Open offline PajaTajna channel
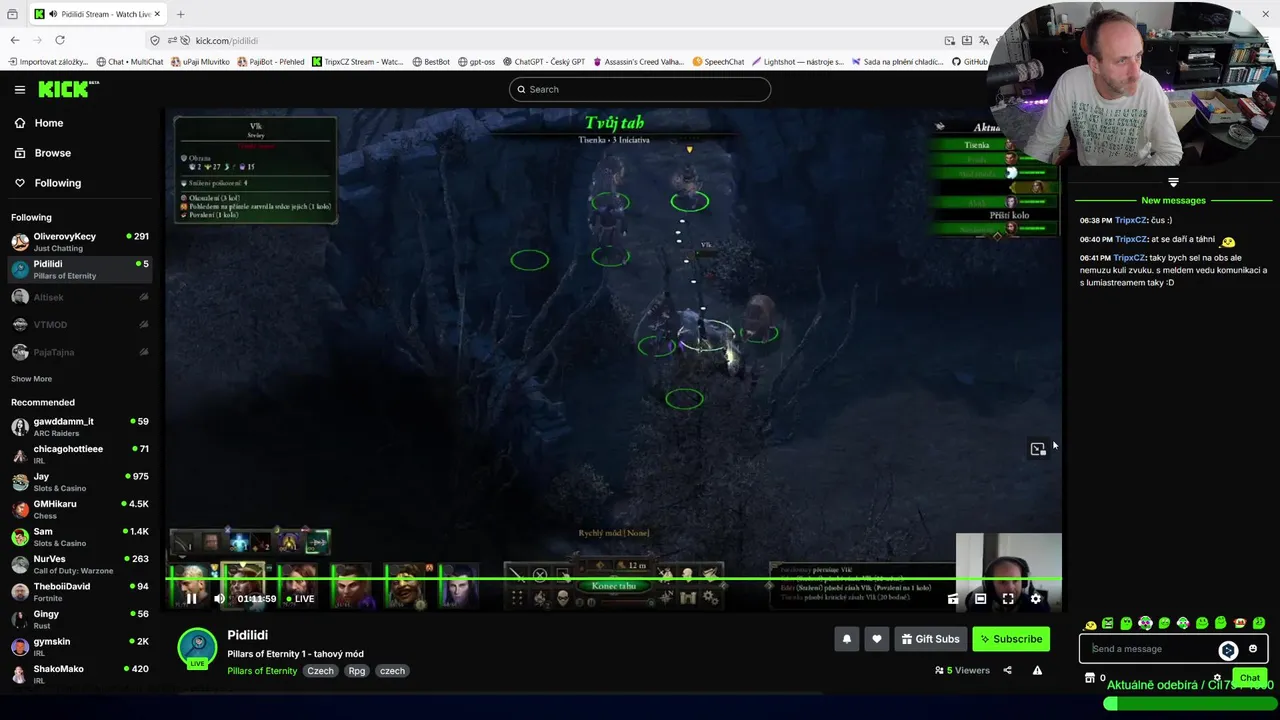Image resolution: width=1280 pixels, height=720 pixels. tap(82, 352)
